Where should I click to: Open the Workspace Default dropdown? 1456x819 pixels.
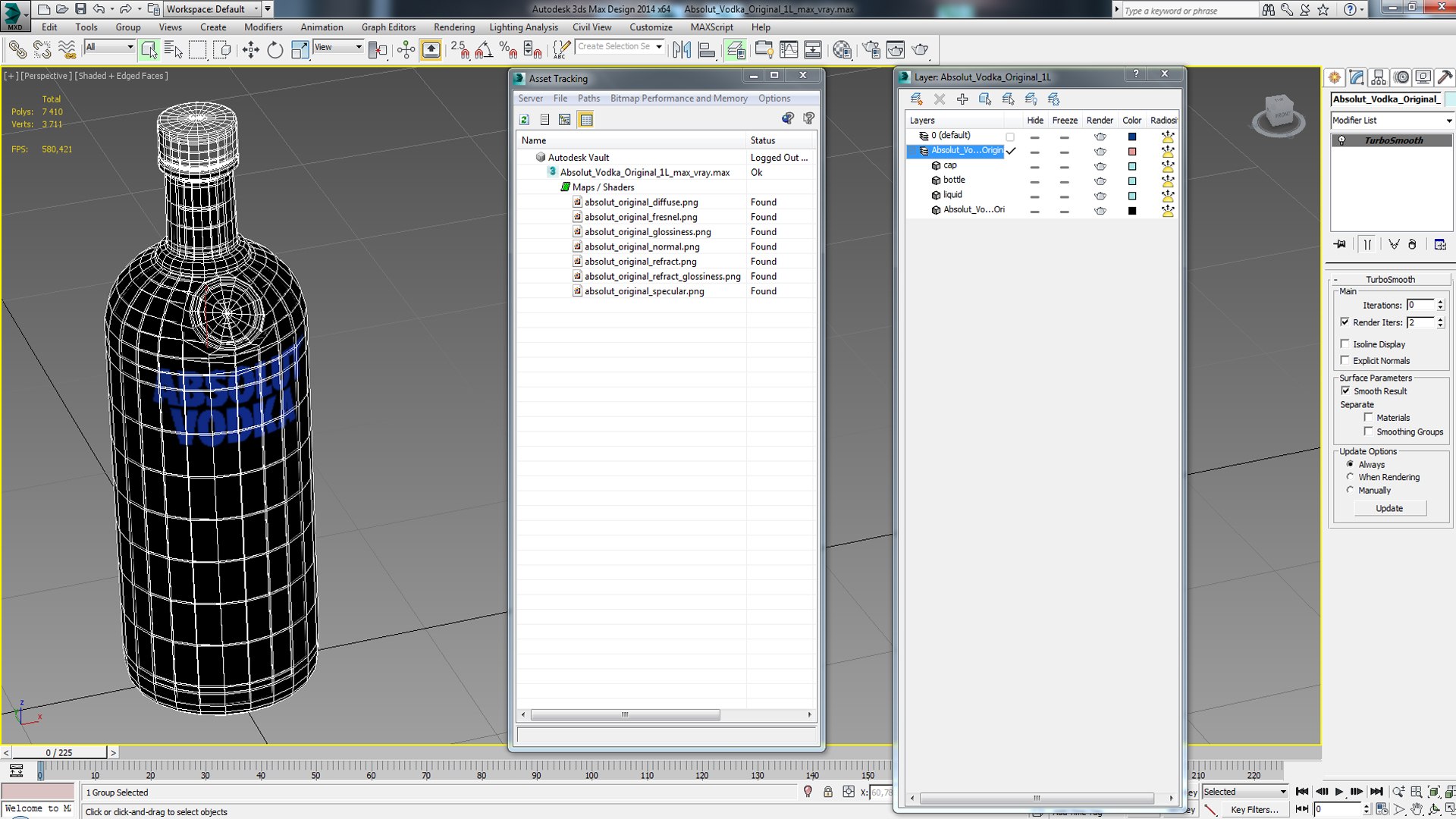coord(213,9)
